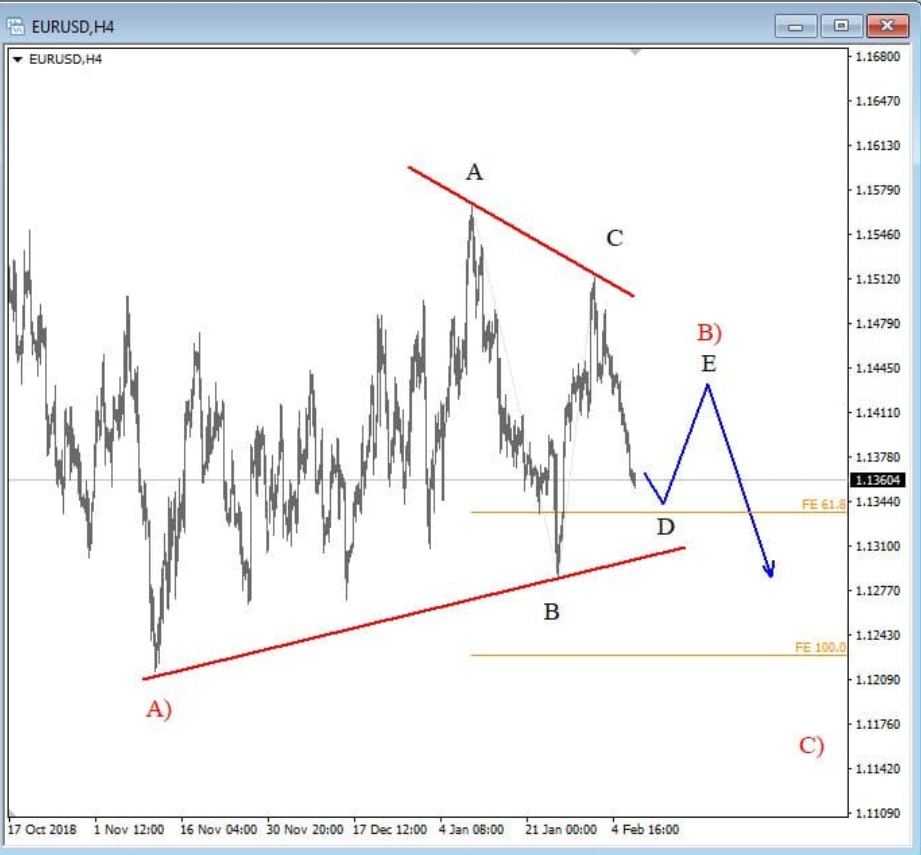Click the black E wave label
This screenshot has width=921, height=855.
click(x=708, y=364)
